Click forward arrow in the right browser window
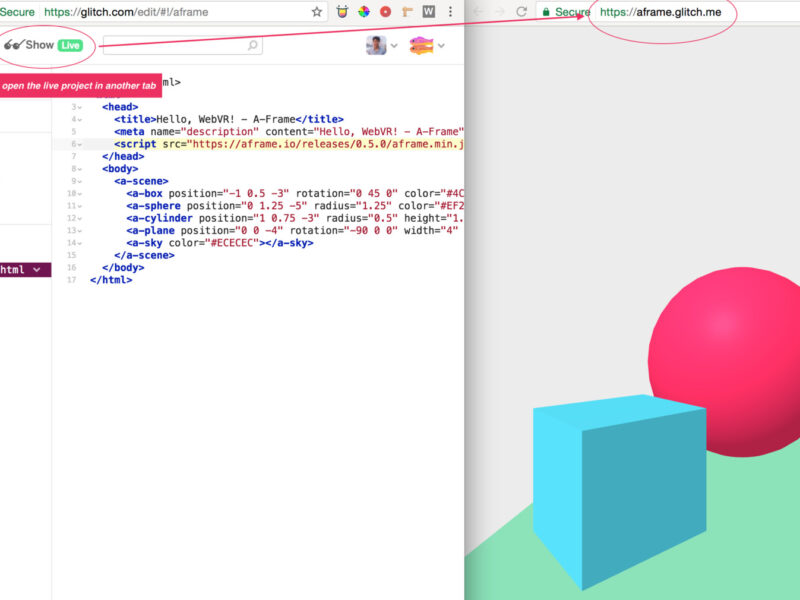The width and height of the screenshot is (800, 600). 500,11
